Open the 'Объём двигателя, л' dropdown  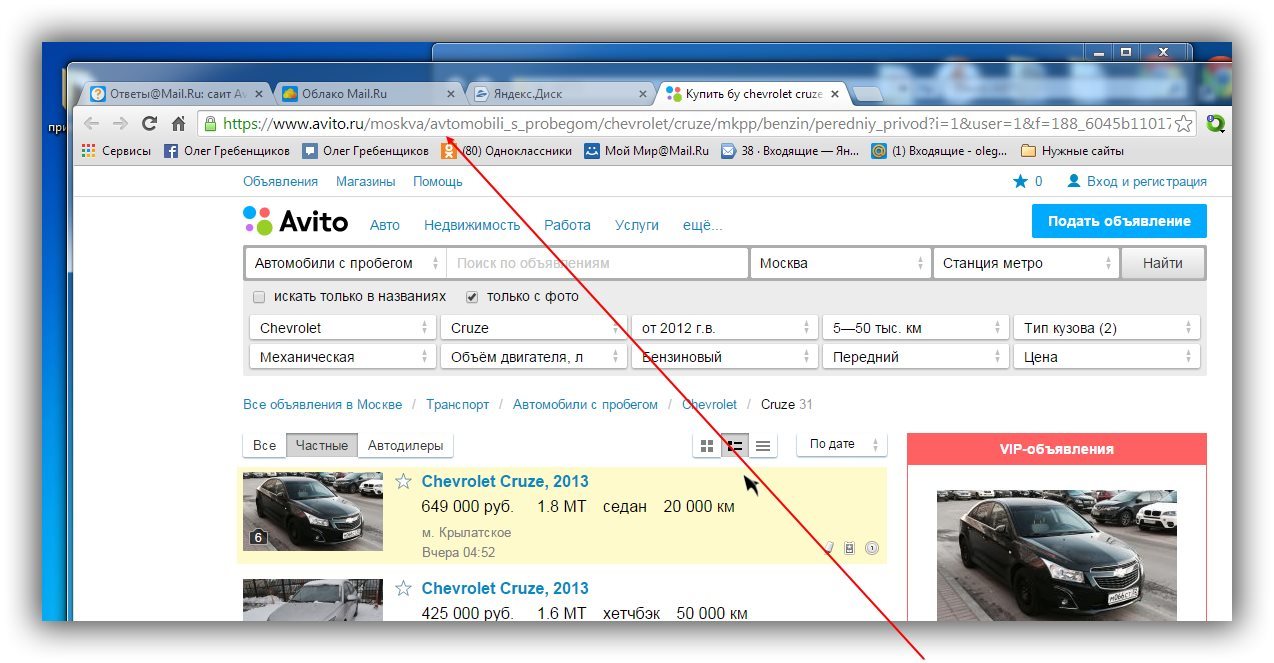click(533, 357)
